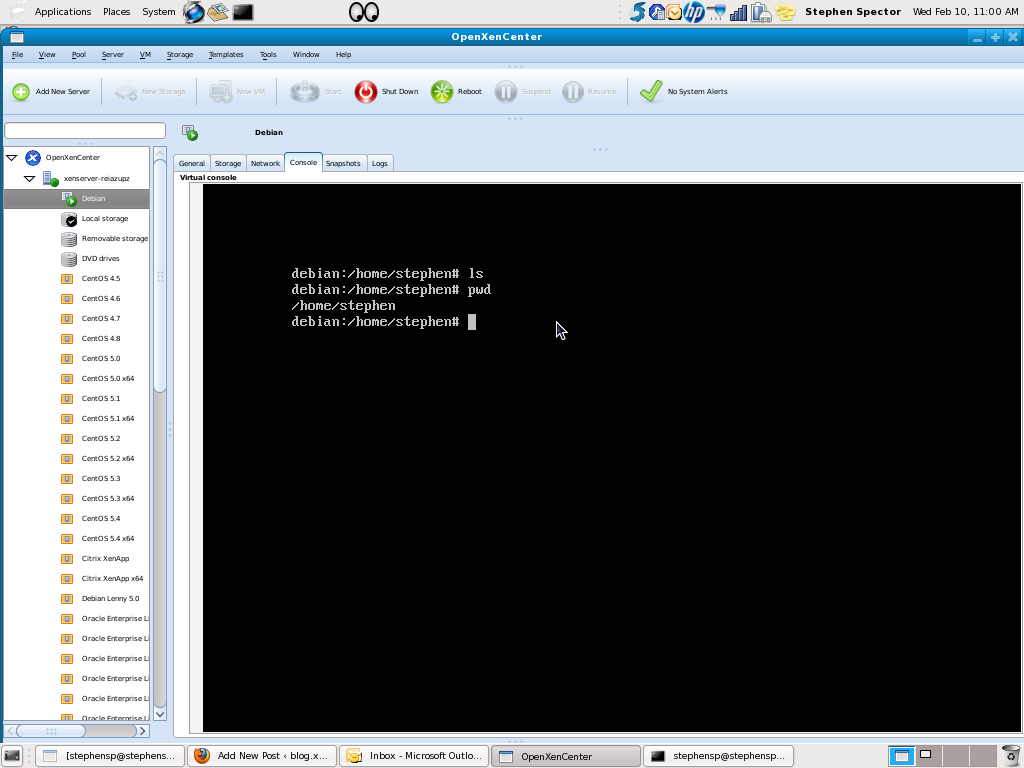Select the running Debian VM in tree
Screen dimensions: 1024x768
93,199
